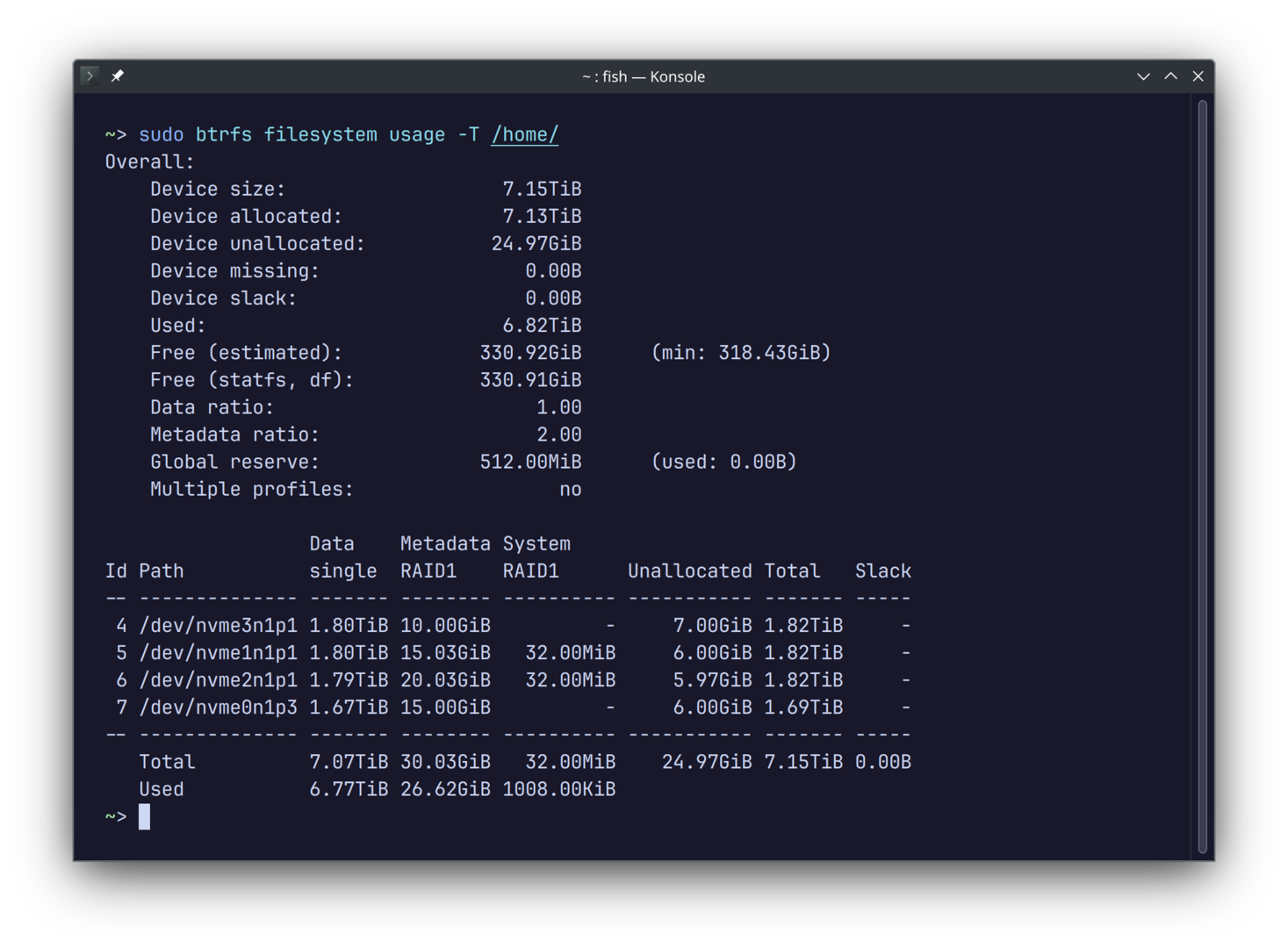Screen dimensions: 1288x948
Task: Click the minimize chevron in the titlebar
Action: point(1143,76)
